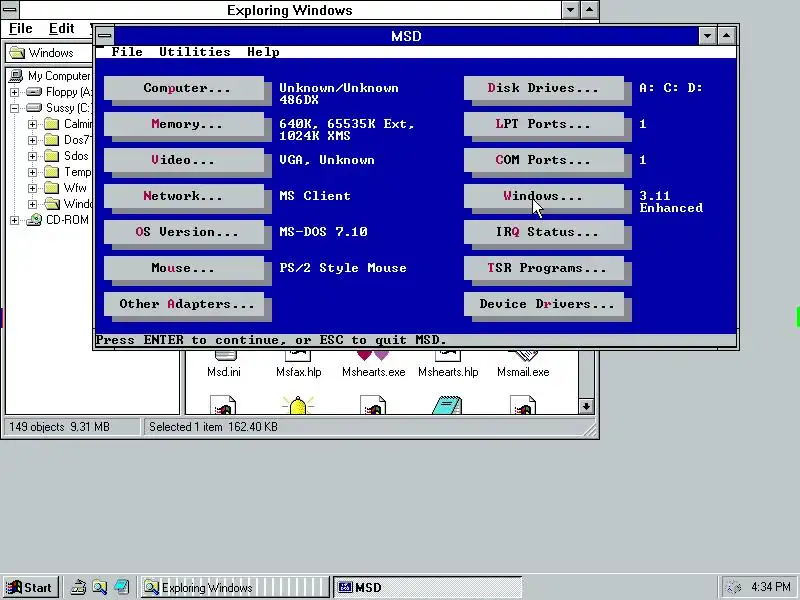800x600 pixels.
Task: Expand the Wfw folder node
Action: point(32,188)
